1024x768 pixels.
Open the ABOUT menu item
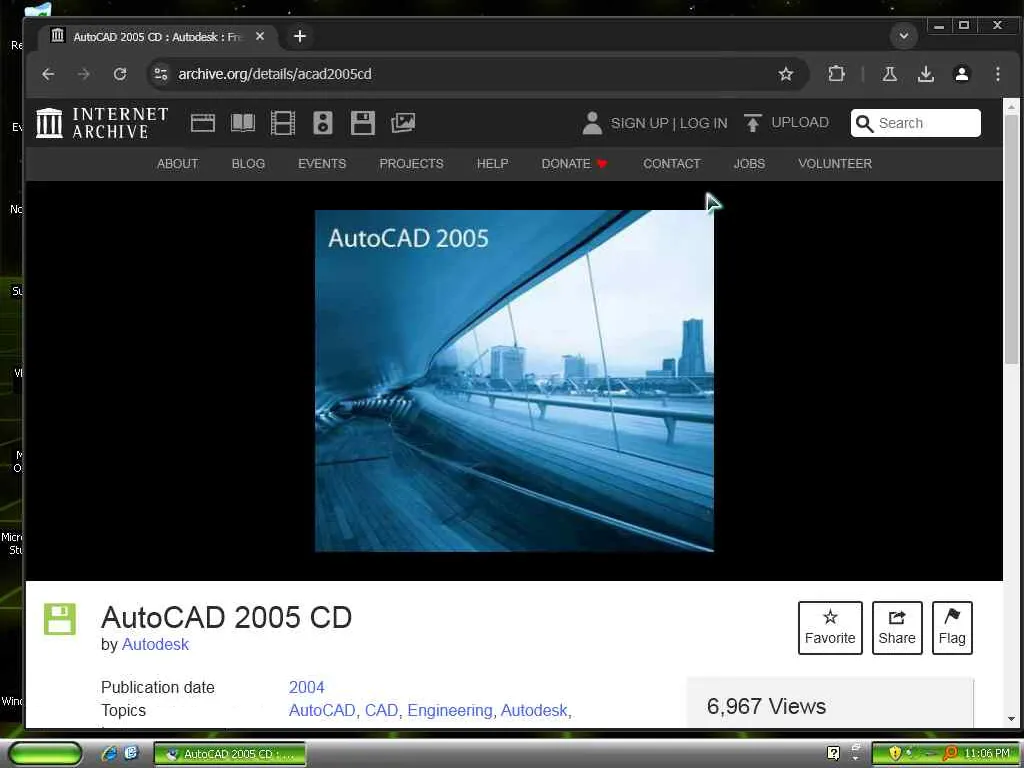pyautogui.click(x=178, y=164)
